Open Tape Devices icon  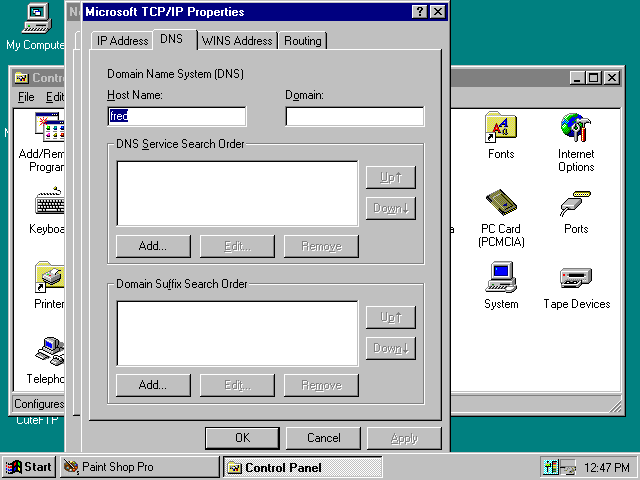pos(576,288)
